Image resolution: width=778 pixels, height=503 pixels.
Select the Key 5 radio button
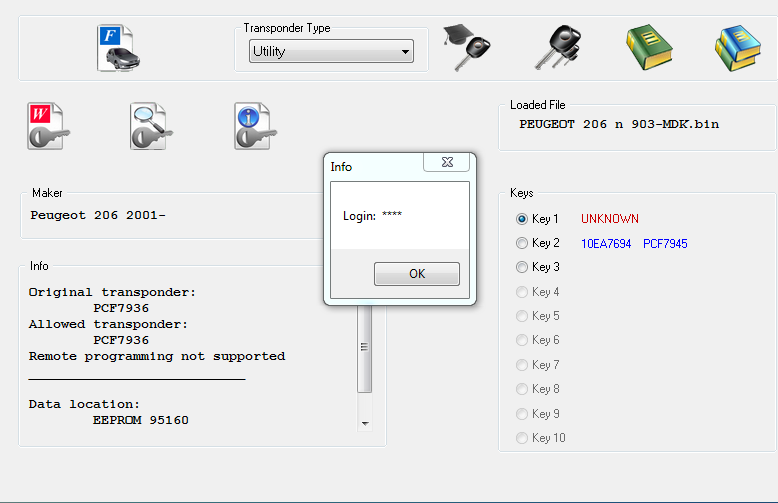coord(521,315)
